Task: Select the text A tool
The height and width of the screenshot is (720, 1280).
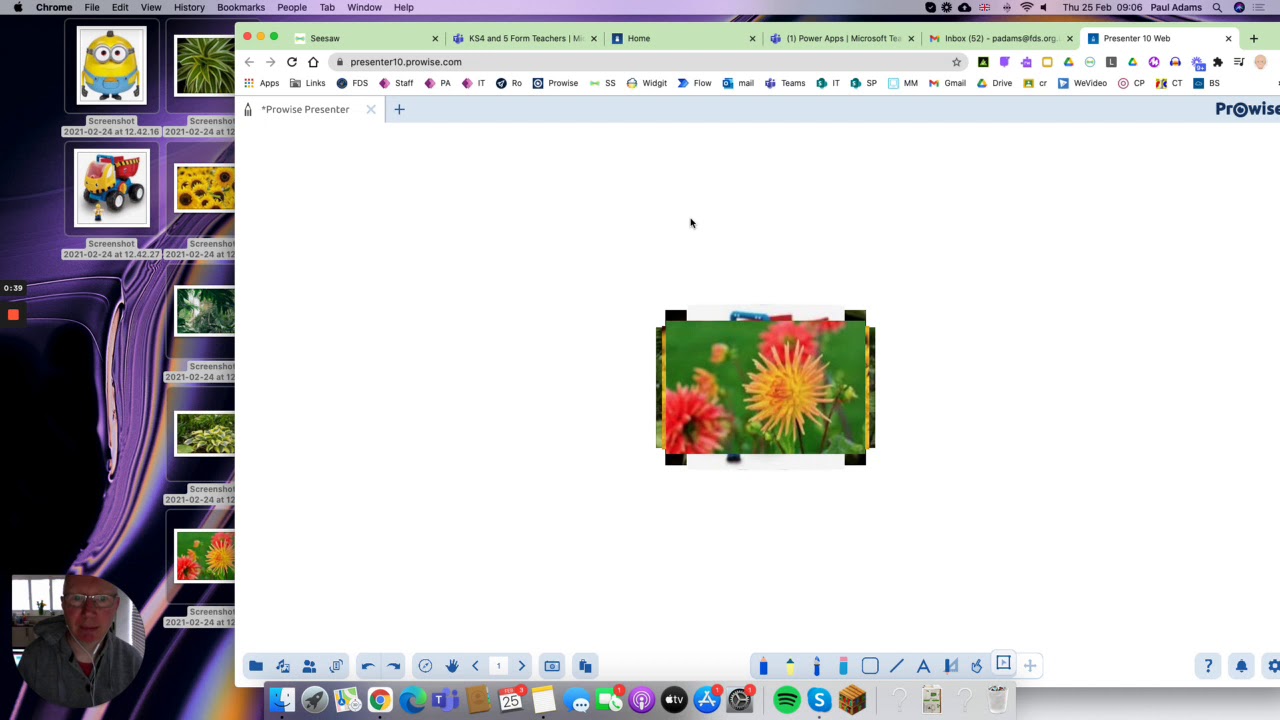Action: point(923,666)
